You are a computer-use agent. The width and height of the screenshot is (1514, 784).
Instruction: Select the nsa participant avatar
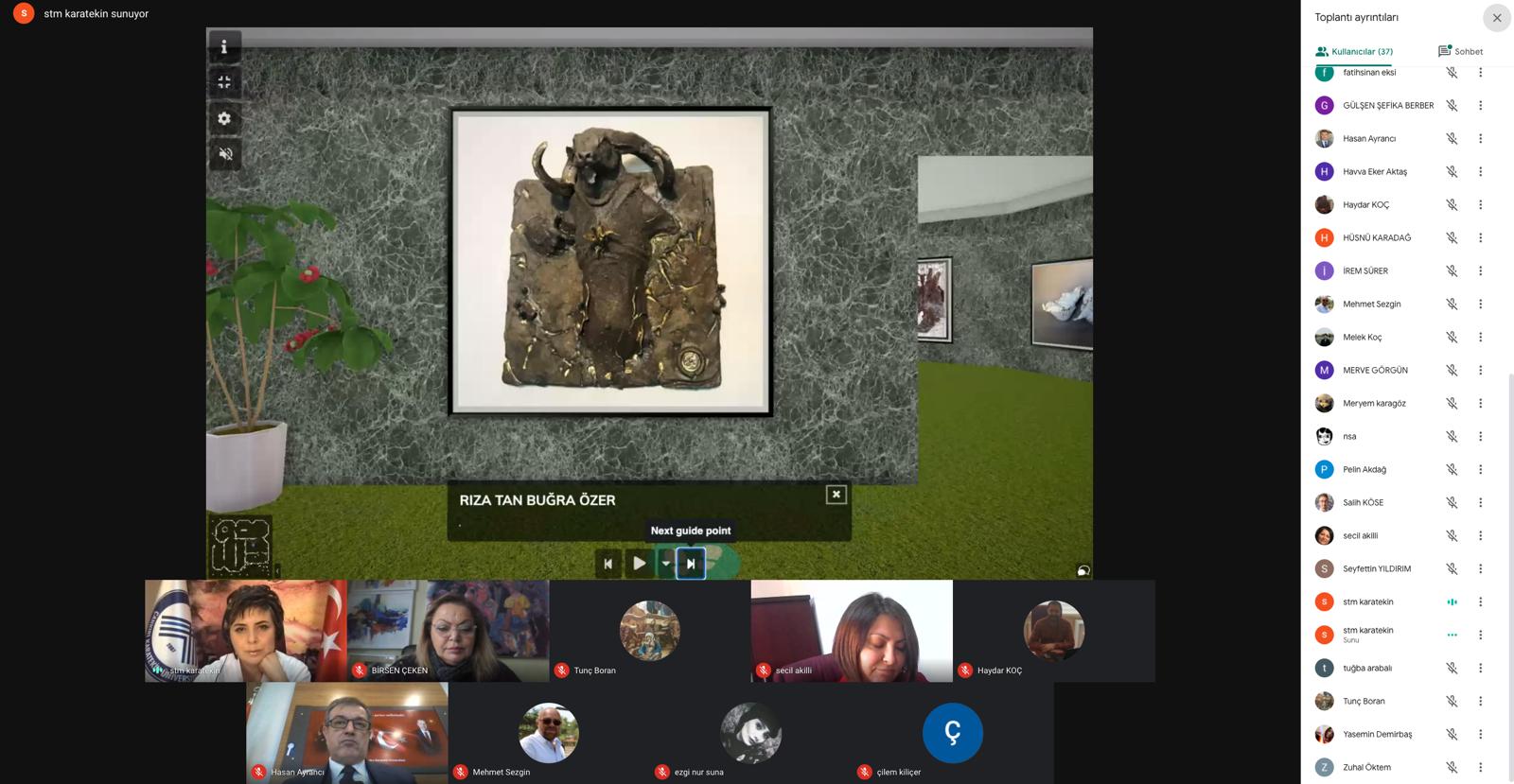[1324, 437]
